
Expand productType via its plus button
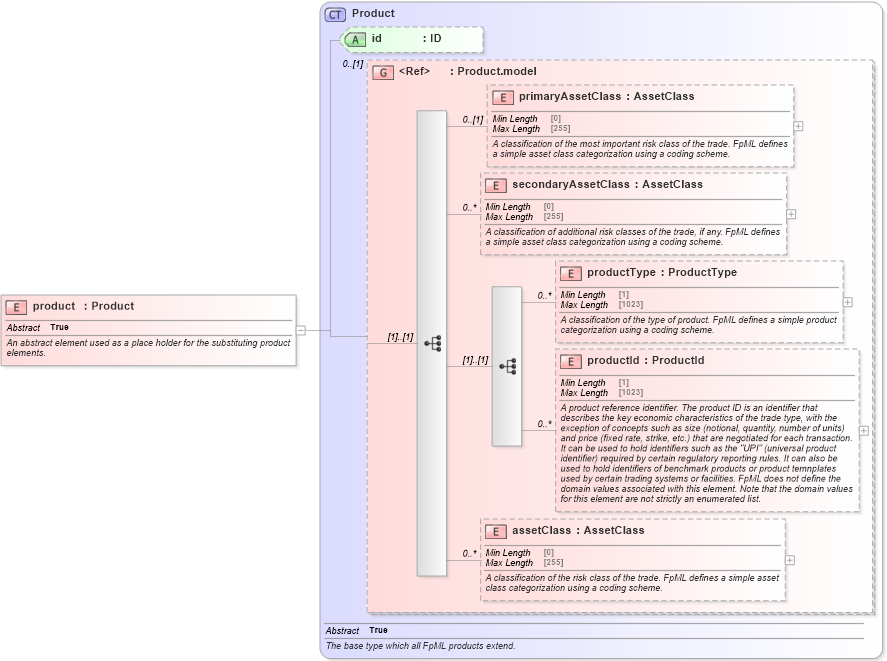846,301
